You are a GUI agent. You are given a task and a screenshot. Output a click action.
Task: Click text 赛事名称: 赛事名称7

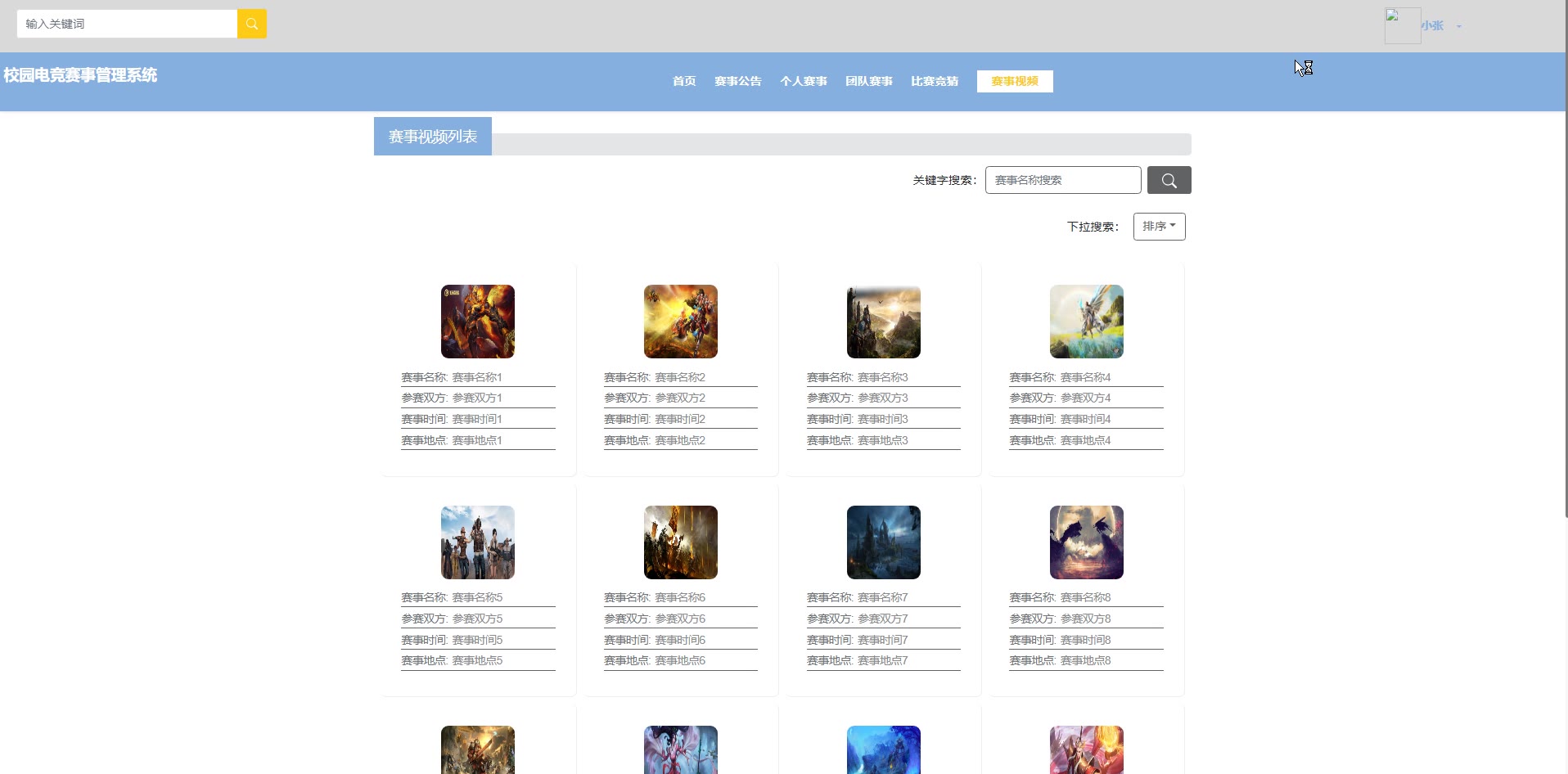(x=858, y=597)
